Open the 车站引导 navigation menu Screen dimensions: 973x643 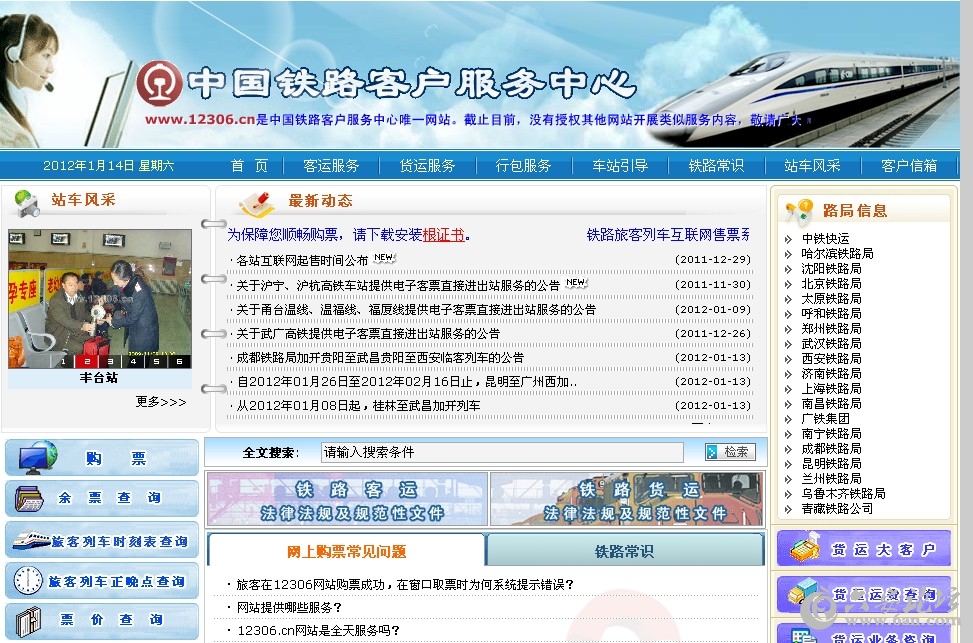619,166
